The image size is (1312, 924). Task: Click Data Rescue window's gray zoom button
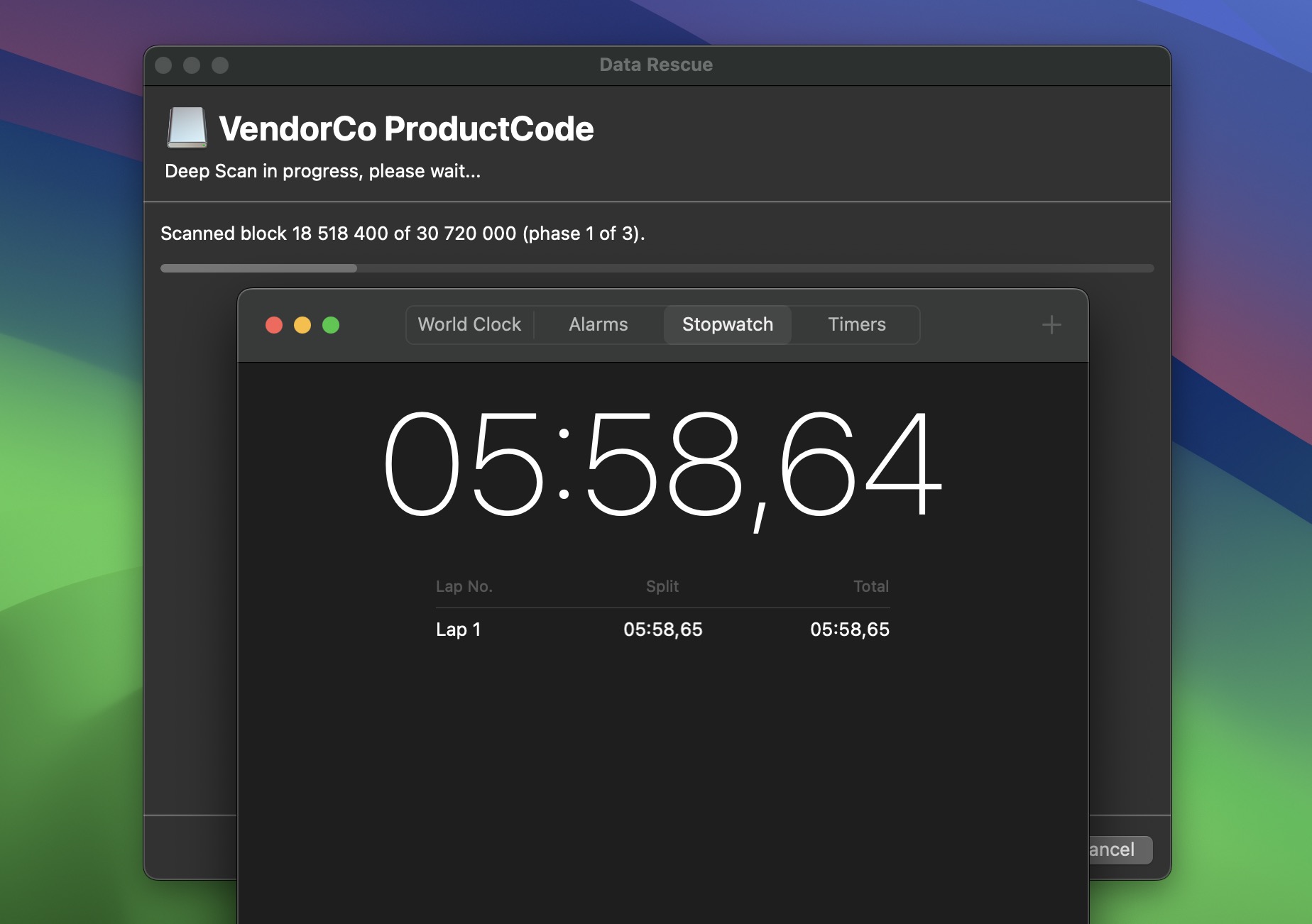pyautogui.click(x=220, y=65)
